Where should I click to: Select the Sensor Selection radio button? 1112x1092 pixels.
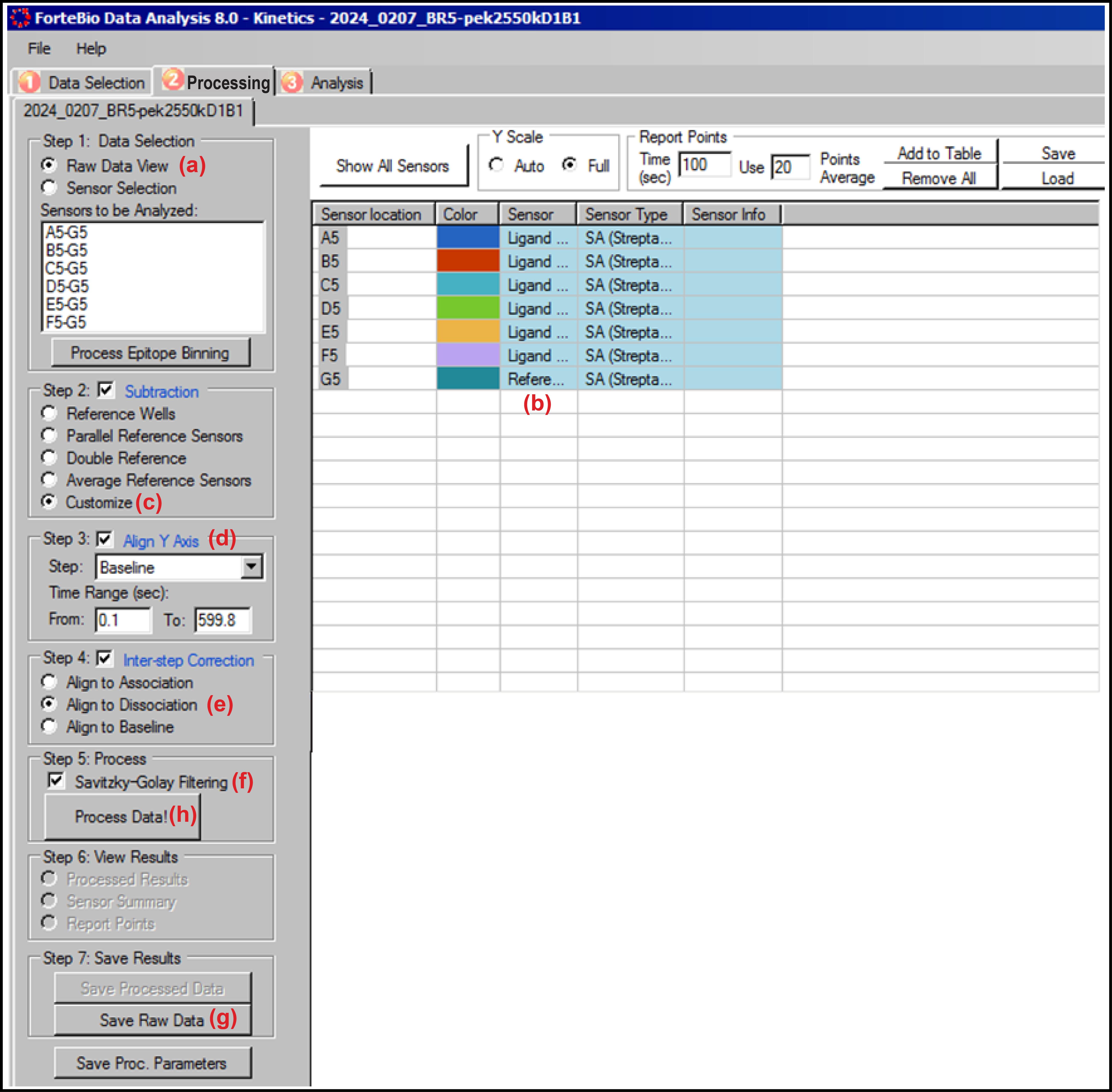coord(49,187)
